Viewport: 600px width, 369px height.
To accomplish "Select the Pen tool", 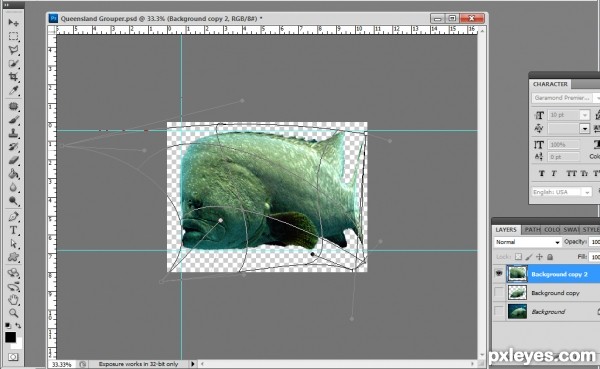I will click(x=13, y=217).
